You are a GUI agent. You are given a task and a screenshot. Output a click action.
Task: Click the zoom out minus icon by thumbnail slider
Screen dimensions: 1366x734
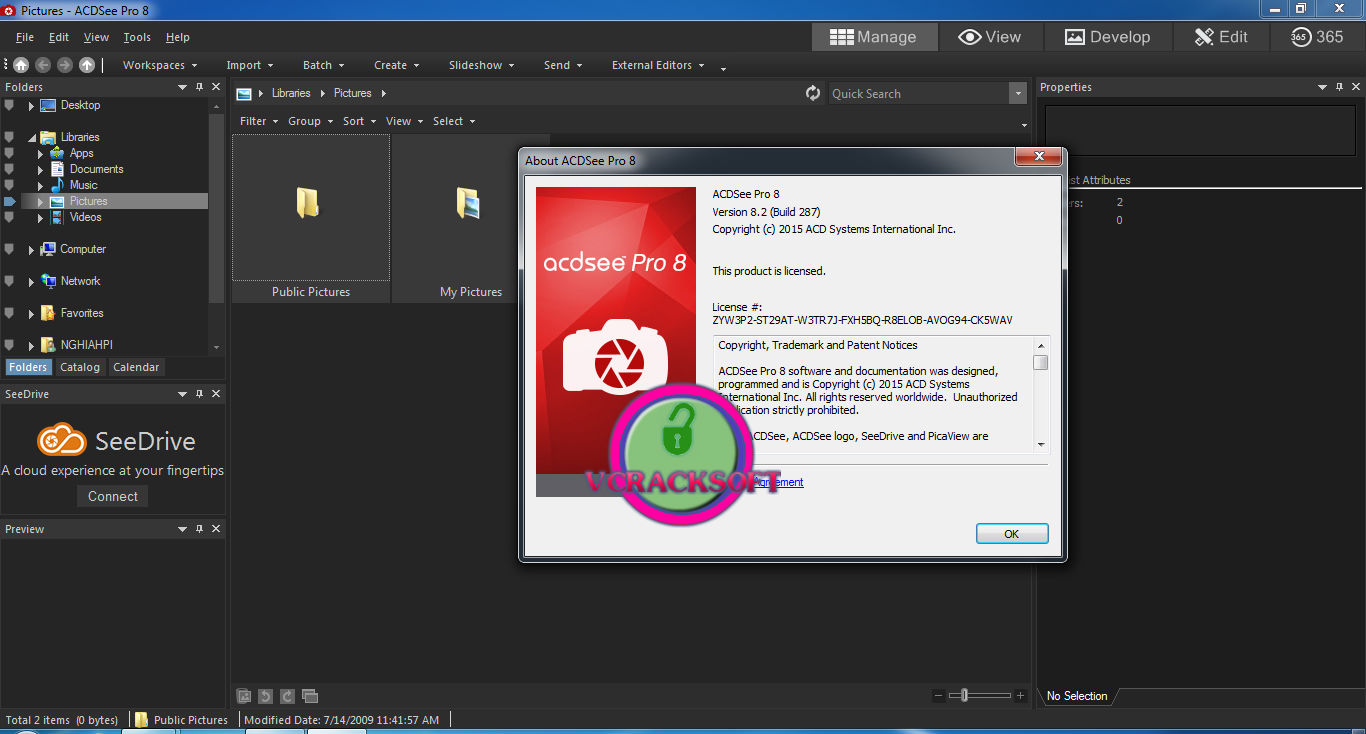point(938,695)
